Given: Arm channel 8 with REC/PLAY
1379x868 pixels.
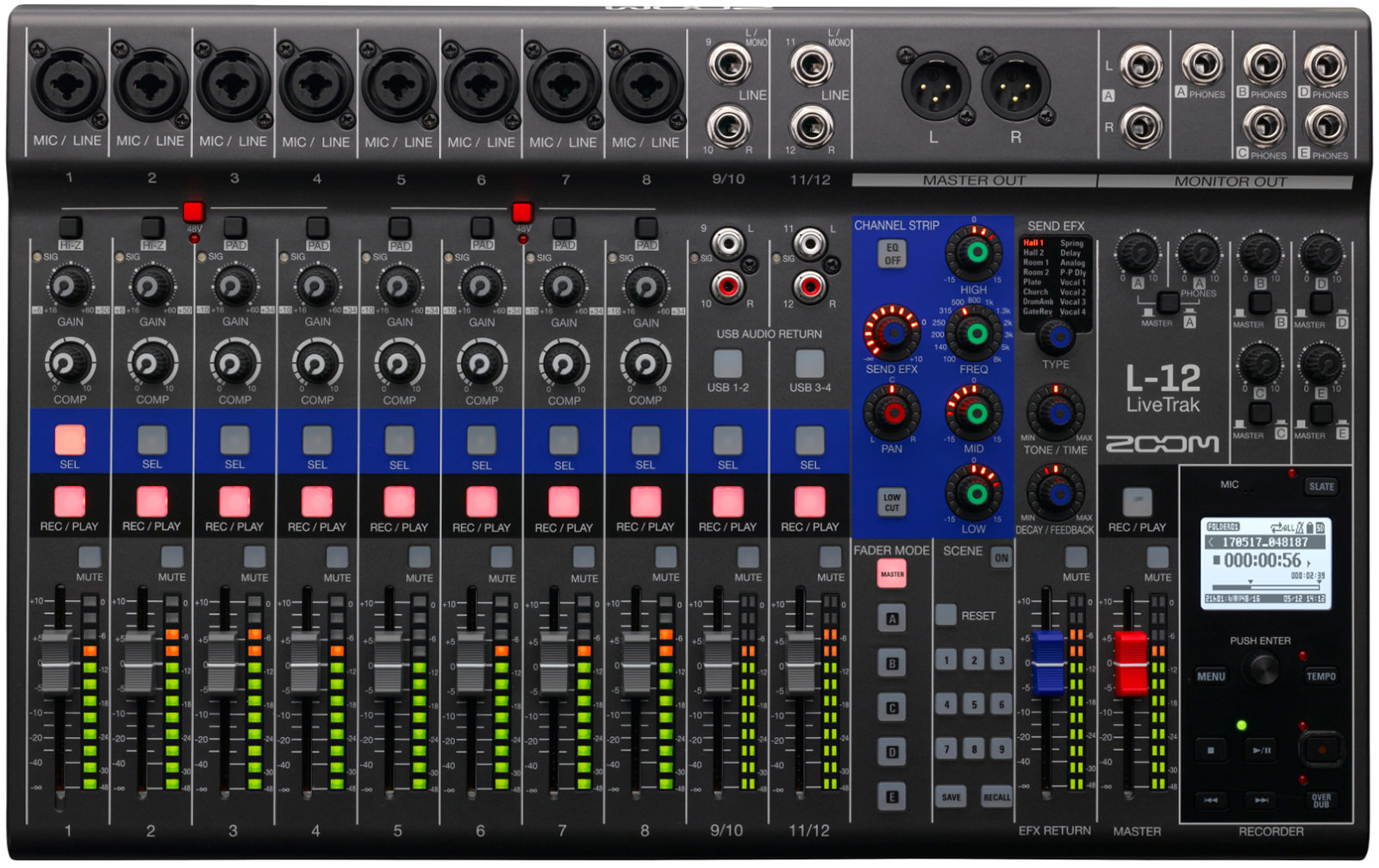Looking at the screenshot, I should [646, 502].
